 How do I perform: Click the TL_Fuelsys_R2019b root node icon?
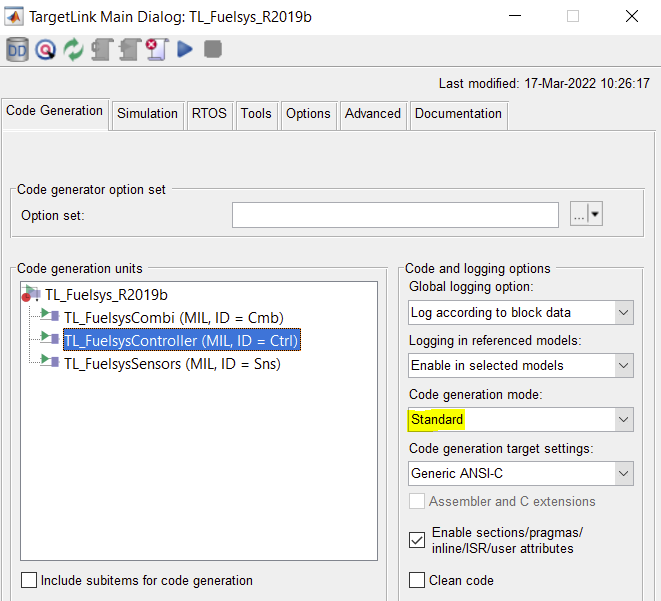31,293
